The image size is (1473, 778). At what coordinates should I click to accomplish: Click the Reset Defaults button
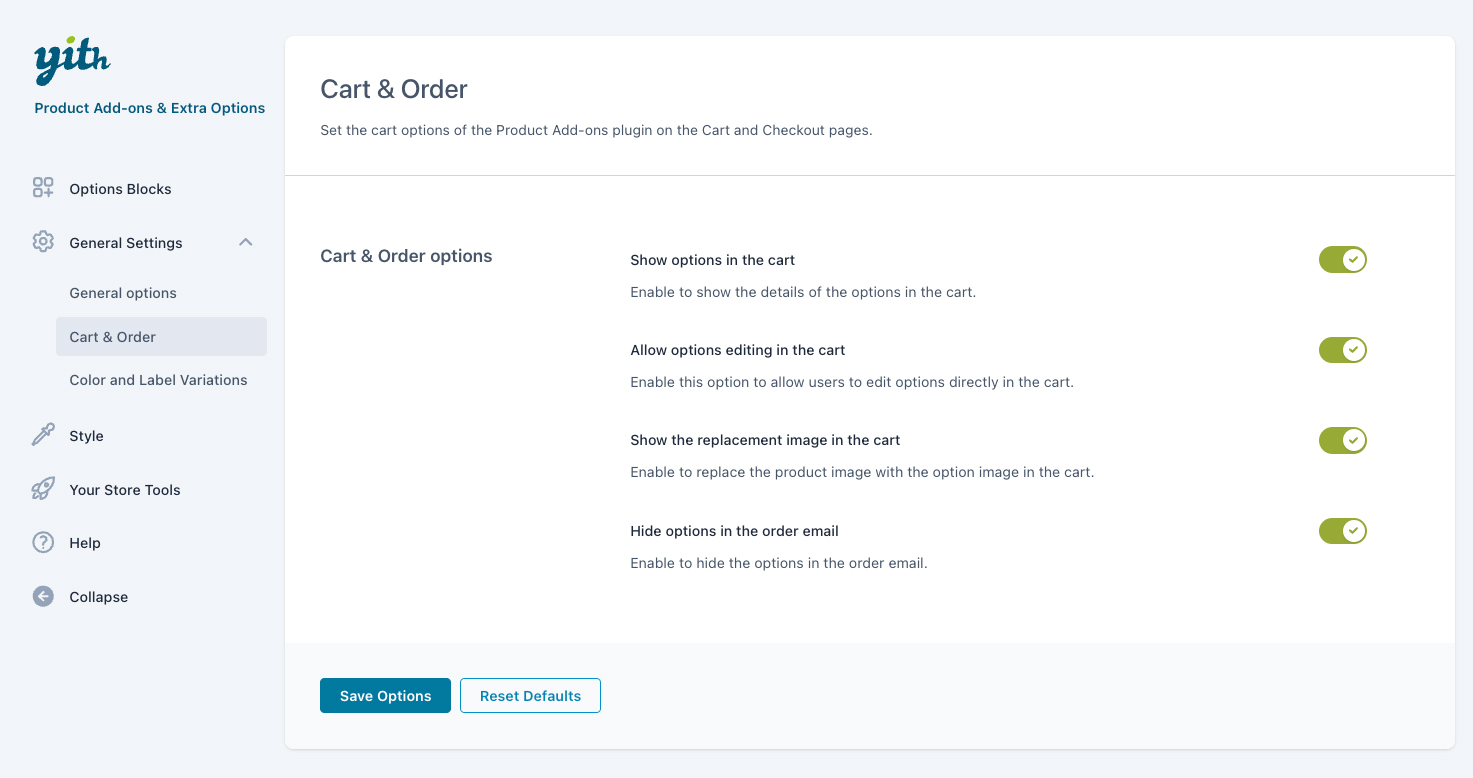530,696
